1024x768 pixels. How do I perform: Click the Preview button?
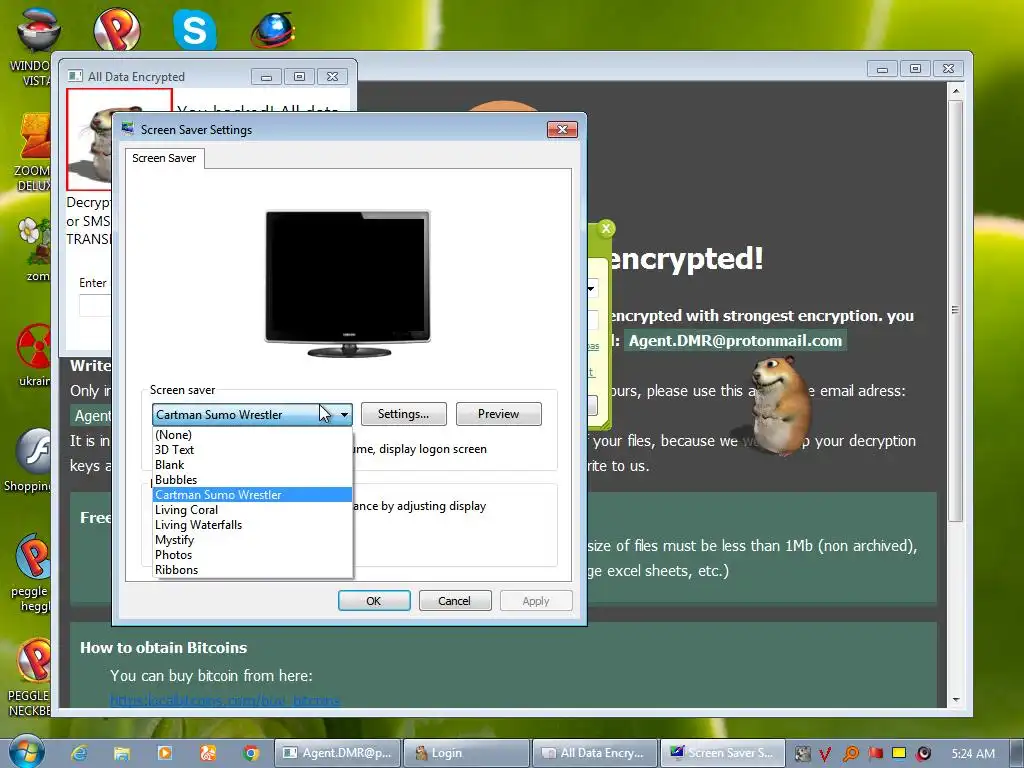[498, 414]
